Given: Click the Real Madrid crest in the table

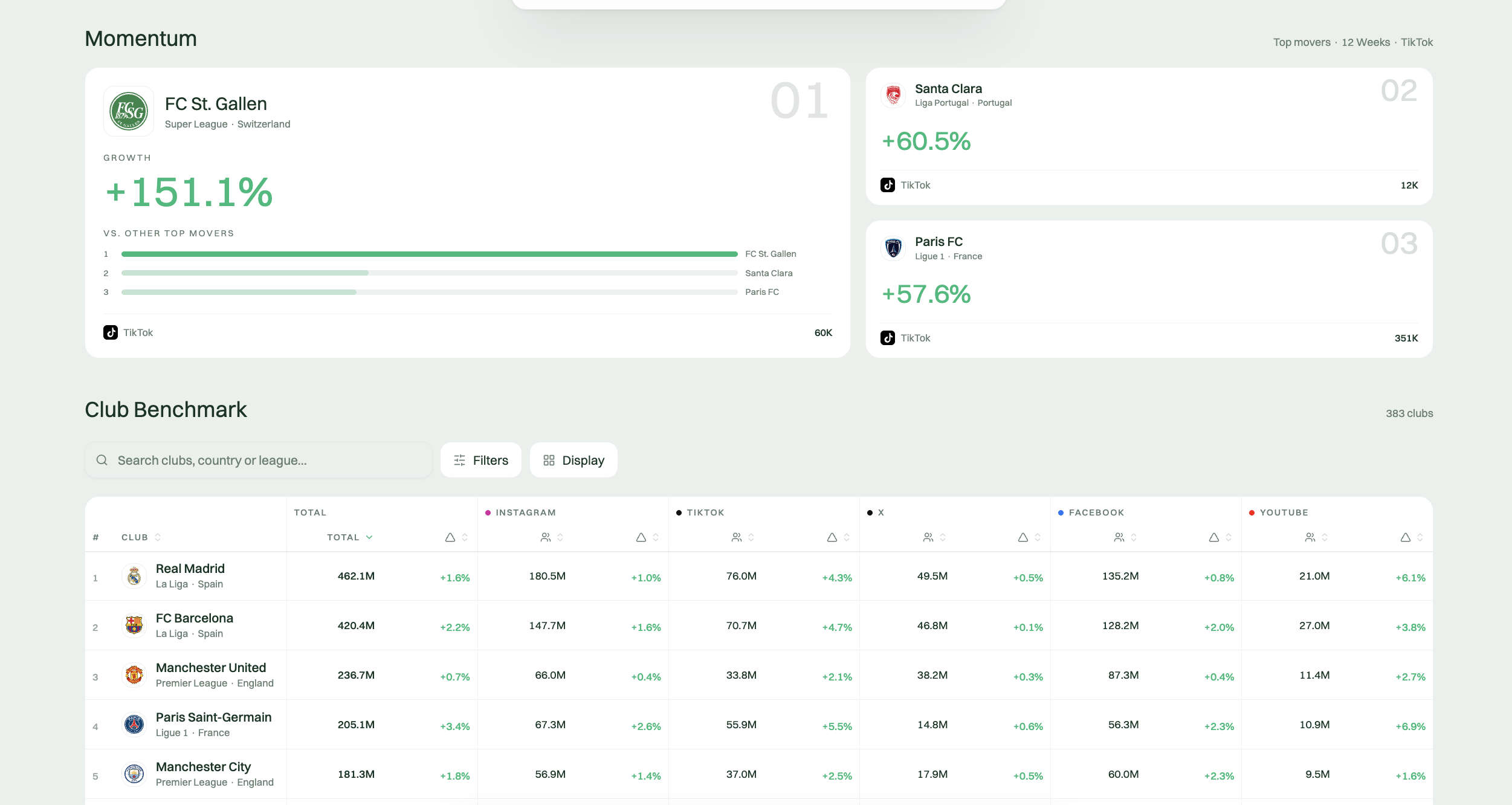Looking at the screenshot, I should [x=134, y=576].
